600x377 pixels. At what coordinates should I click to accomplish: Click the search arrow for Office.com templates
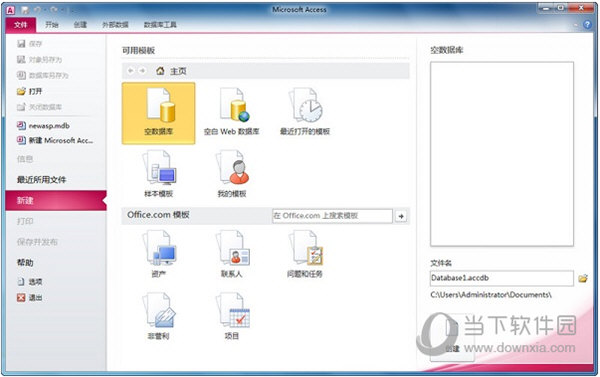pos(401,216)
